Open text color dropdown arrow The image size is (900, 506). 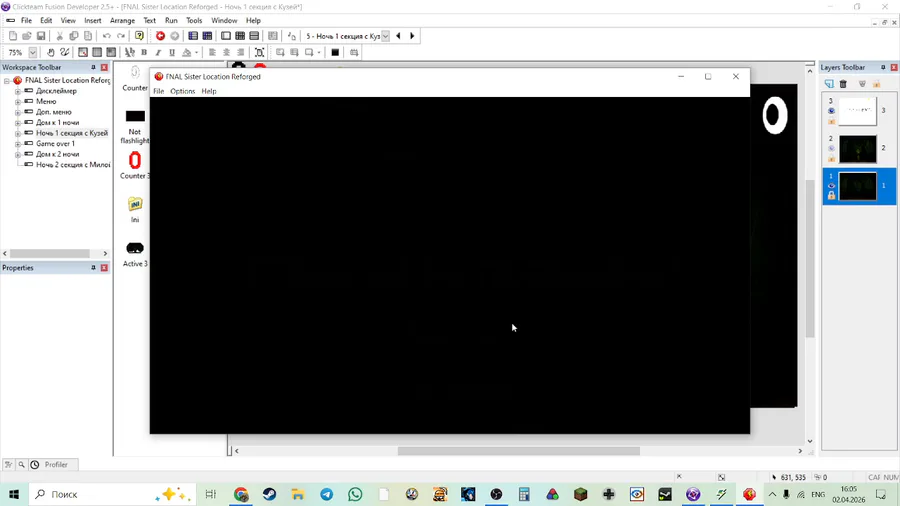click(x=196, y=53)
